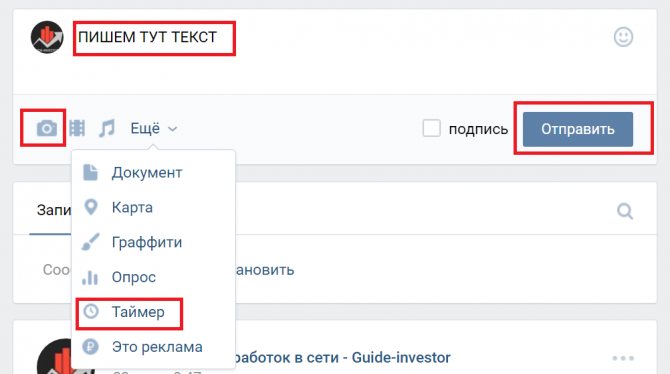Click the map pin icon for Карта

[91, 207]
